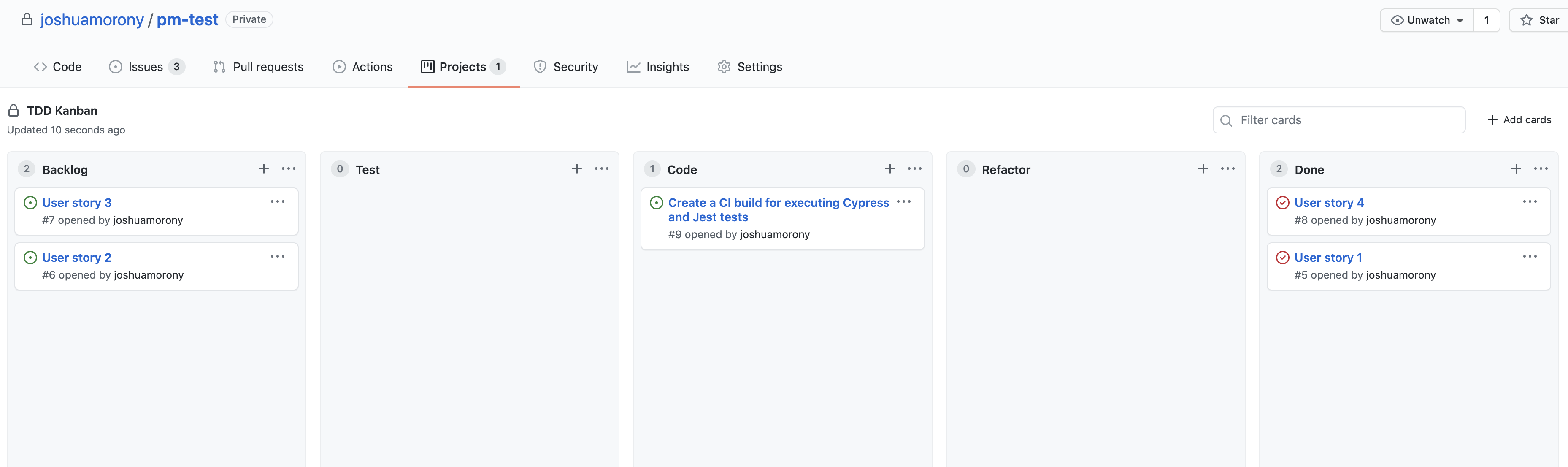The height and width of the screenshot is (467, 1568).
Task: Open the Insights tab
Action: pyautogui.click(x=658, y=67)
